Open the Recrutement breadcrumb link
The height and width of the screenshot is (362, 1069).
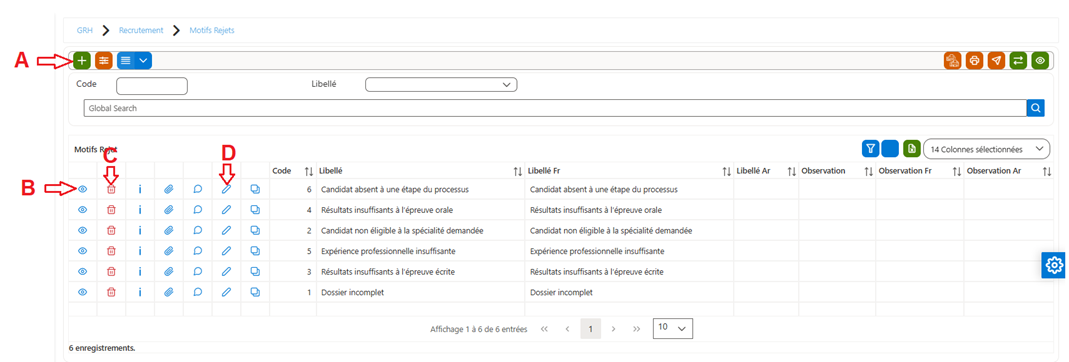pyautogui.click(x=141, y=31)
